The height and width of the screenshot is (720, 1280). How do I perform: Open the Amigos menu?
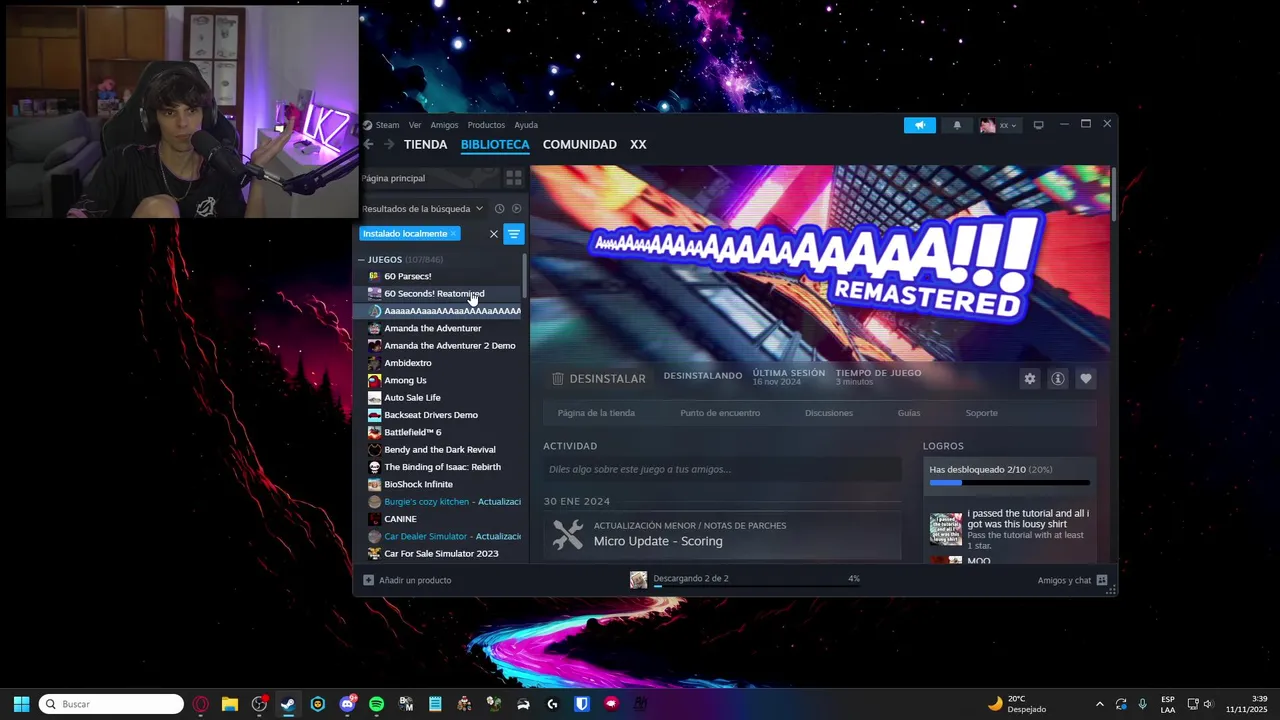point(444,125)
